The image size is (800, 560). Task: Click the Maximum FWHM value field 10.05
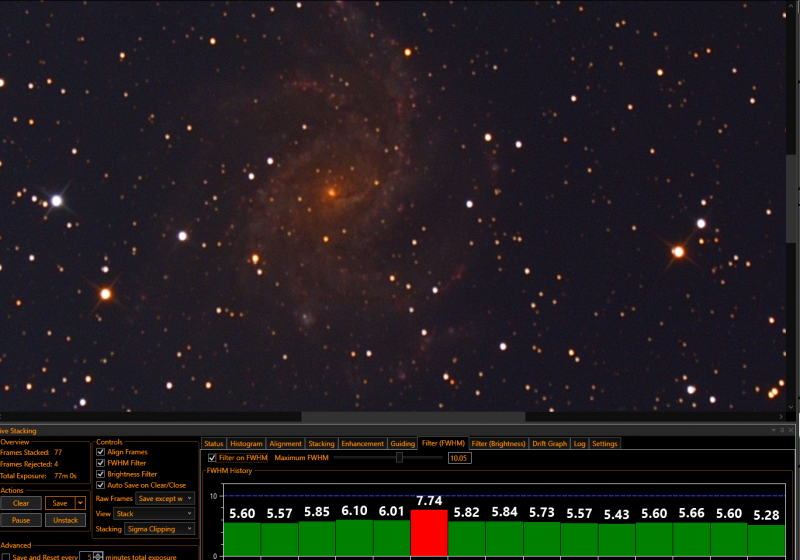(x=459, y=458)
